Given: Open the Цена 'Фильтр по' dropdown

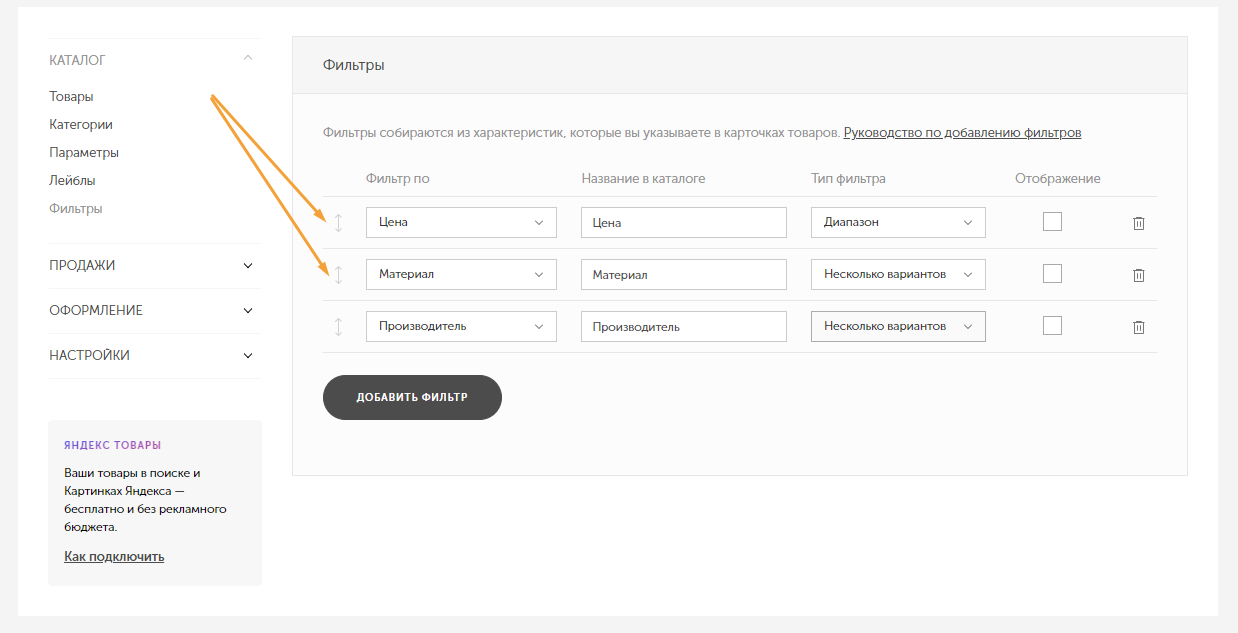Looking at the screenshot, I should (x=461, y=222).
